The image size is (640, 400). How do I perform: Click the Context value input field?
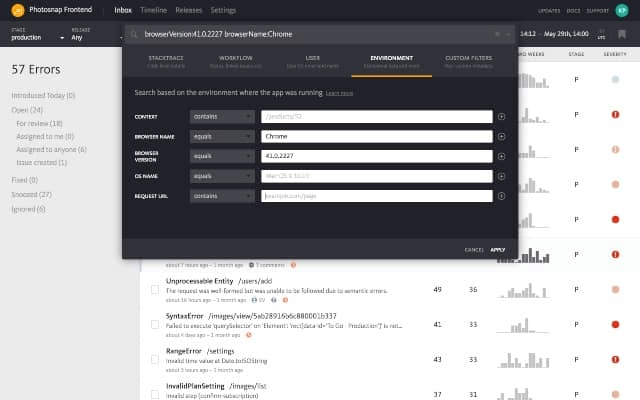377,117
